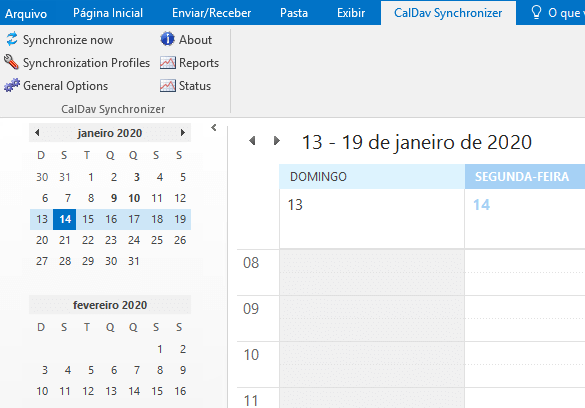
Task: Select January 22 in the mini calendar
Action: tap(88, 240)
